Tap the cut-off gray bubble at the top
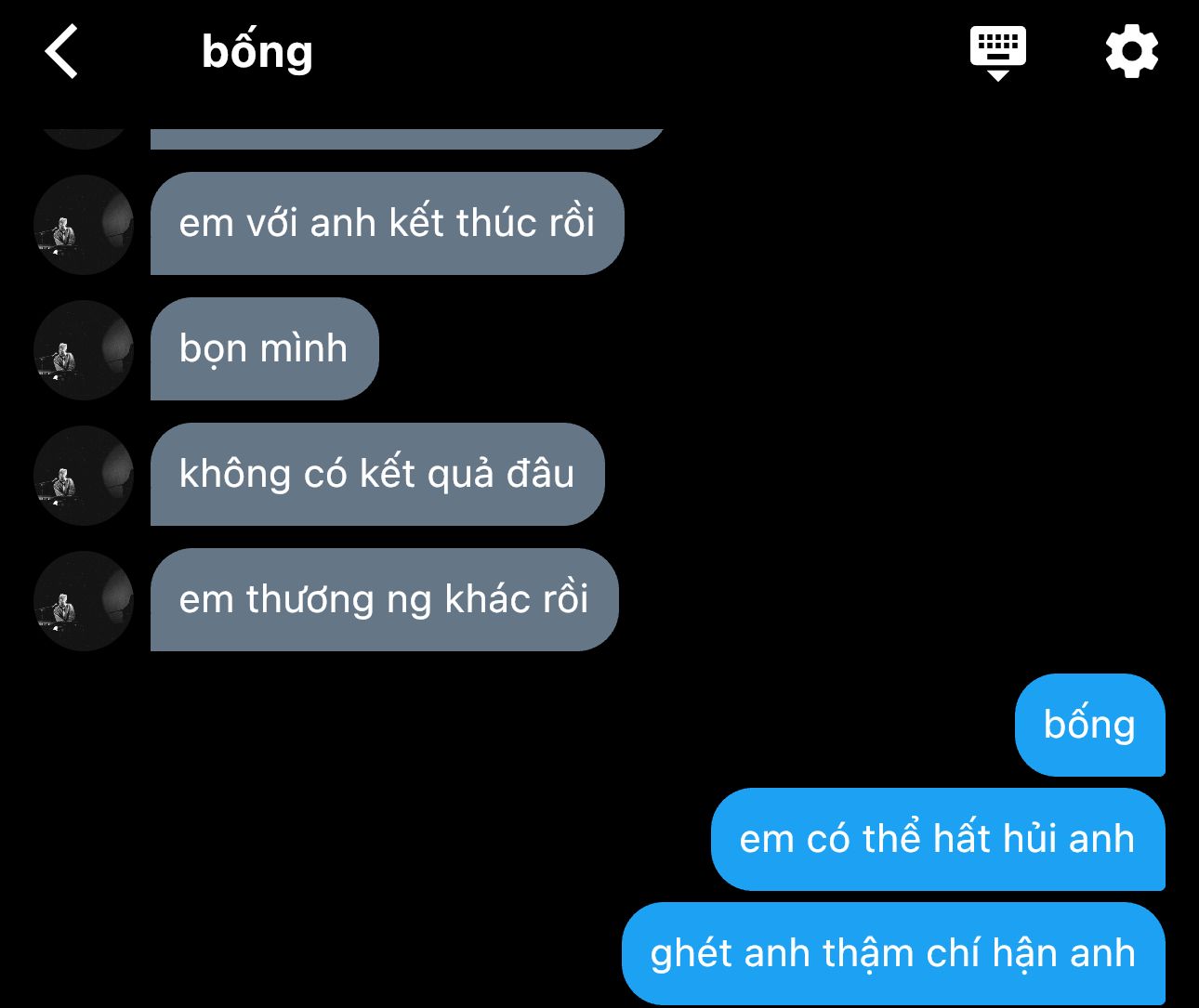 [x=407, y=138]
